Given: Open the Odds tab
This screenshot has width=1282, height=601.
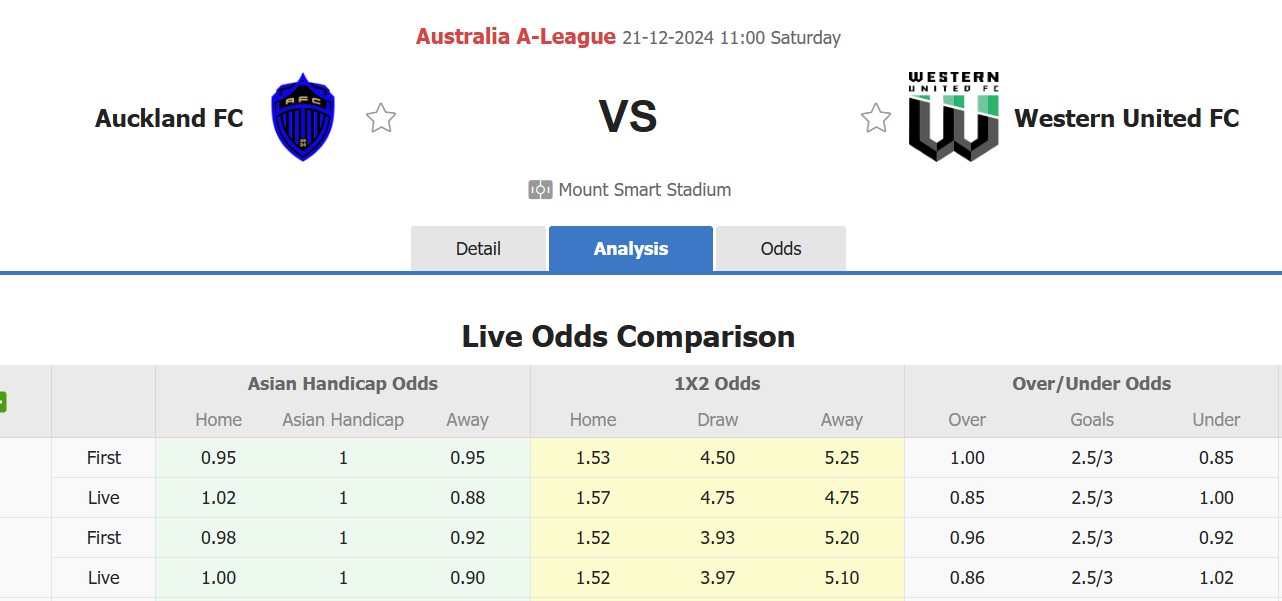Looking at the screenshot, I should 781,248.
